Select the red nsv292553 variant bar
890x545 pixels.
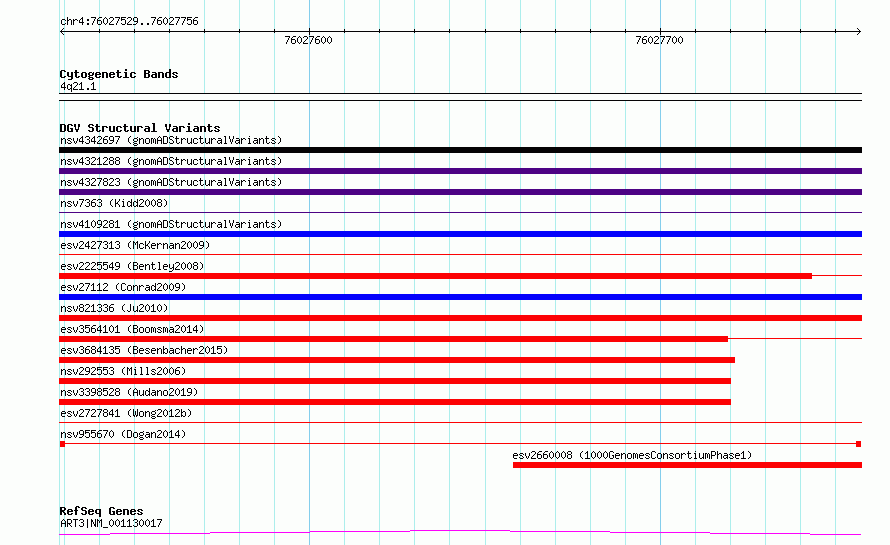coord(395,381)
